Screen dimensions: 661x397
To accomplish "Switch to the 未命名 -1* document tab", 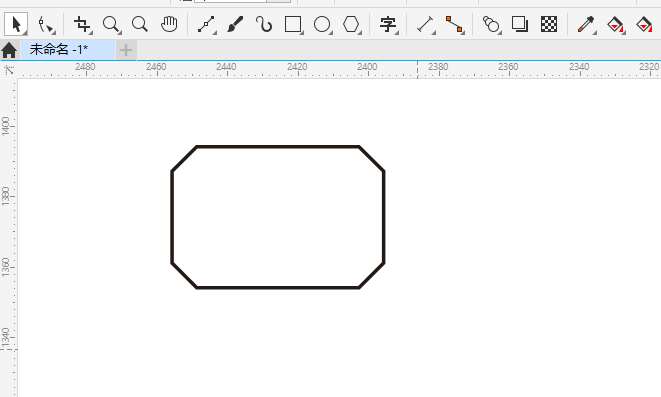I will [68, 50].
